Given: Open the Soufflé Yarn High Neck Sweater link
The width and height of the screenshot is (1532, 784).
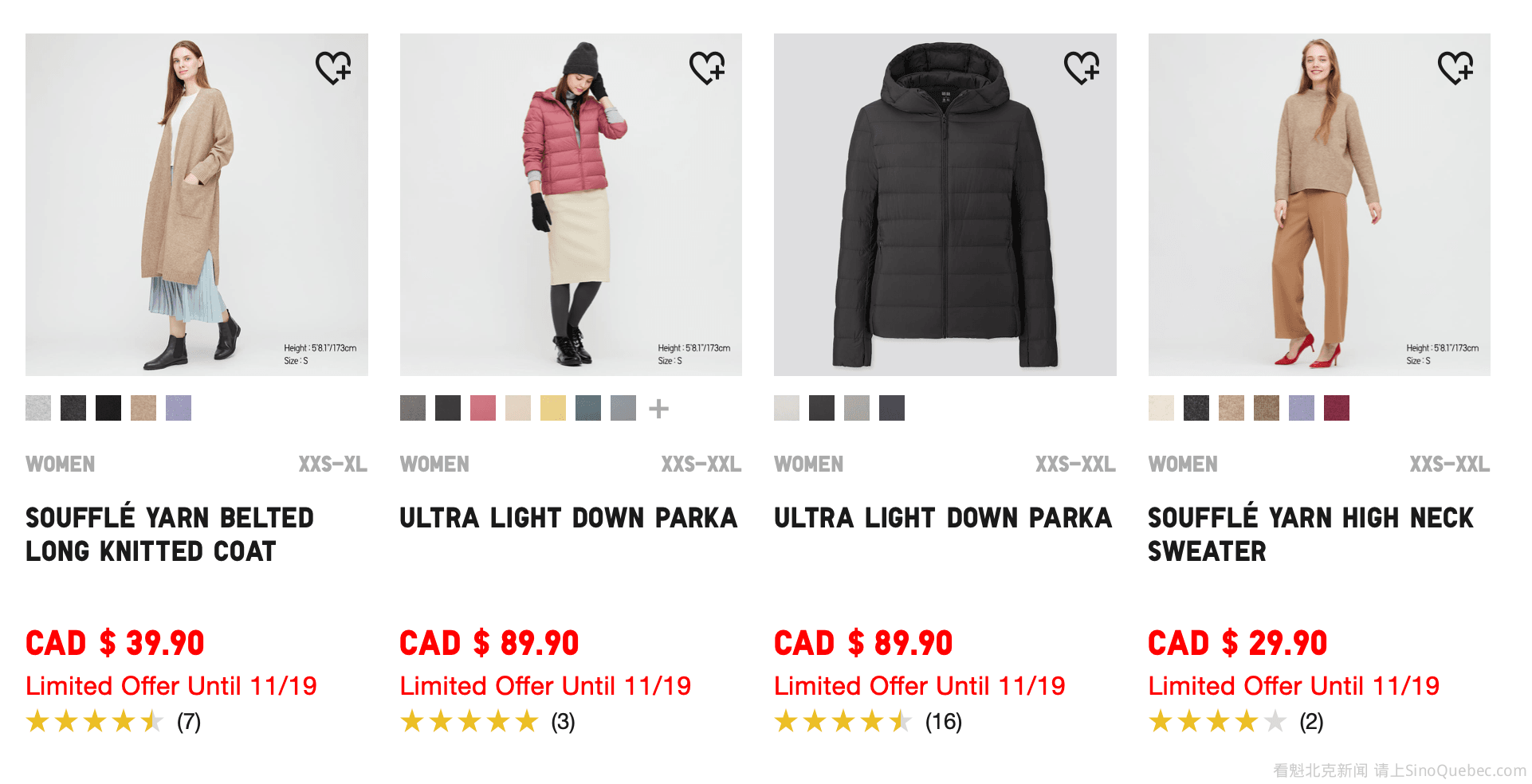Looking at the screenshot, I should pos(1310,534).
